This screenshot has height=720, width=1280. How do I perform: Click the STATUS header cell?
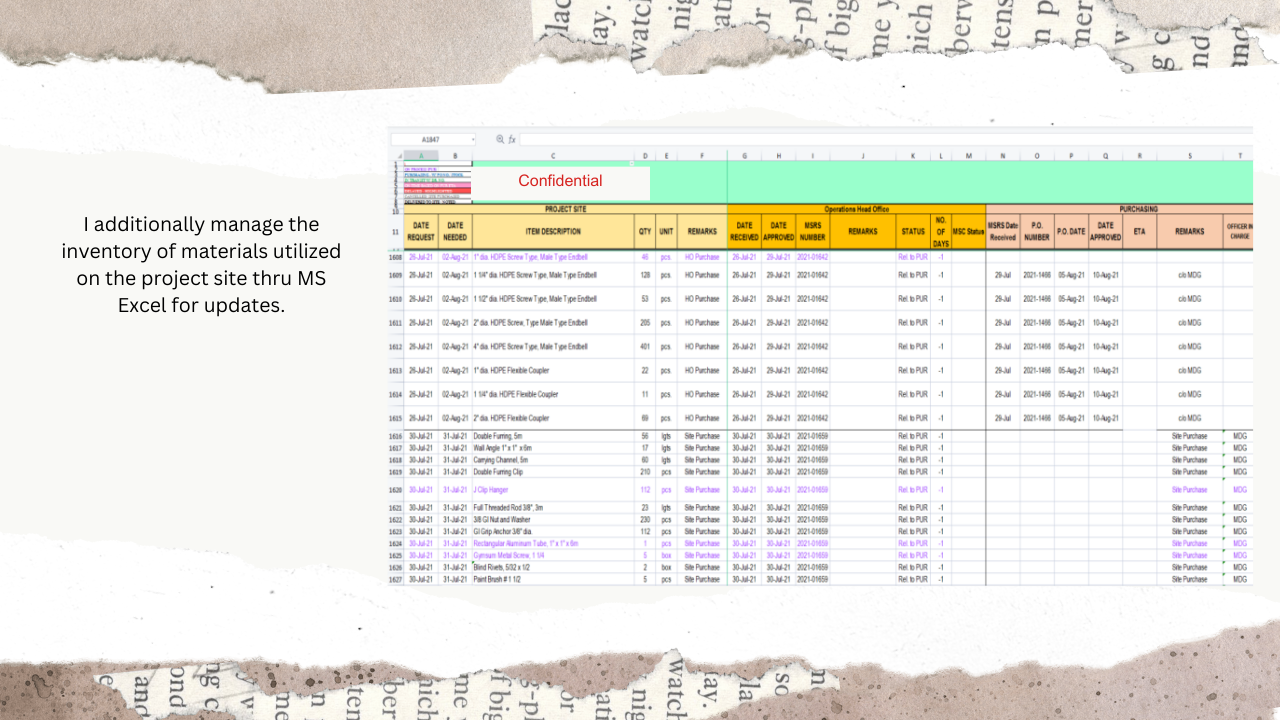coord(913,231)
